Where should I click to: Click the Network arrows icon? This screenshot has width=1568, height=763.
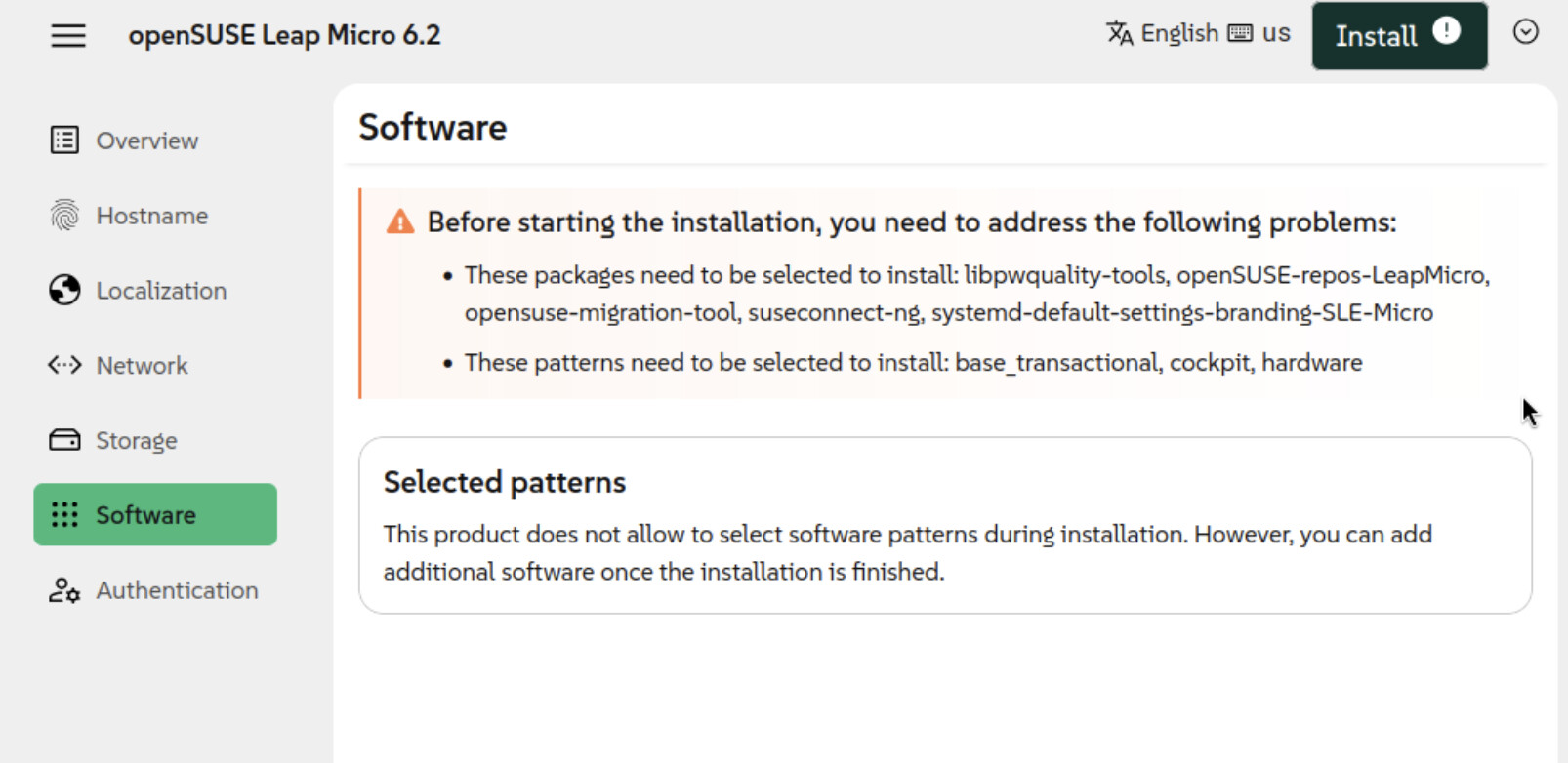[x=64, y=366]
